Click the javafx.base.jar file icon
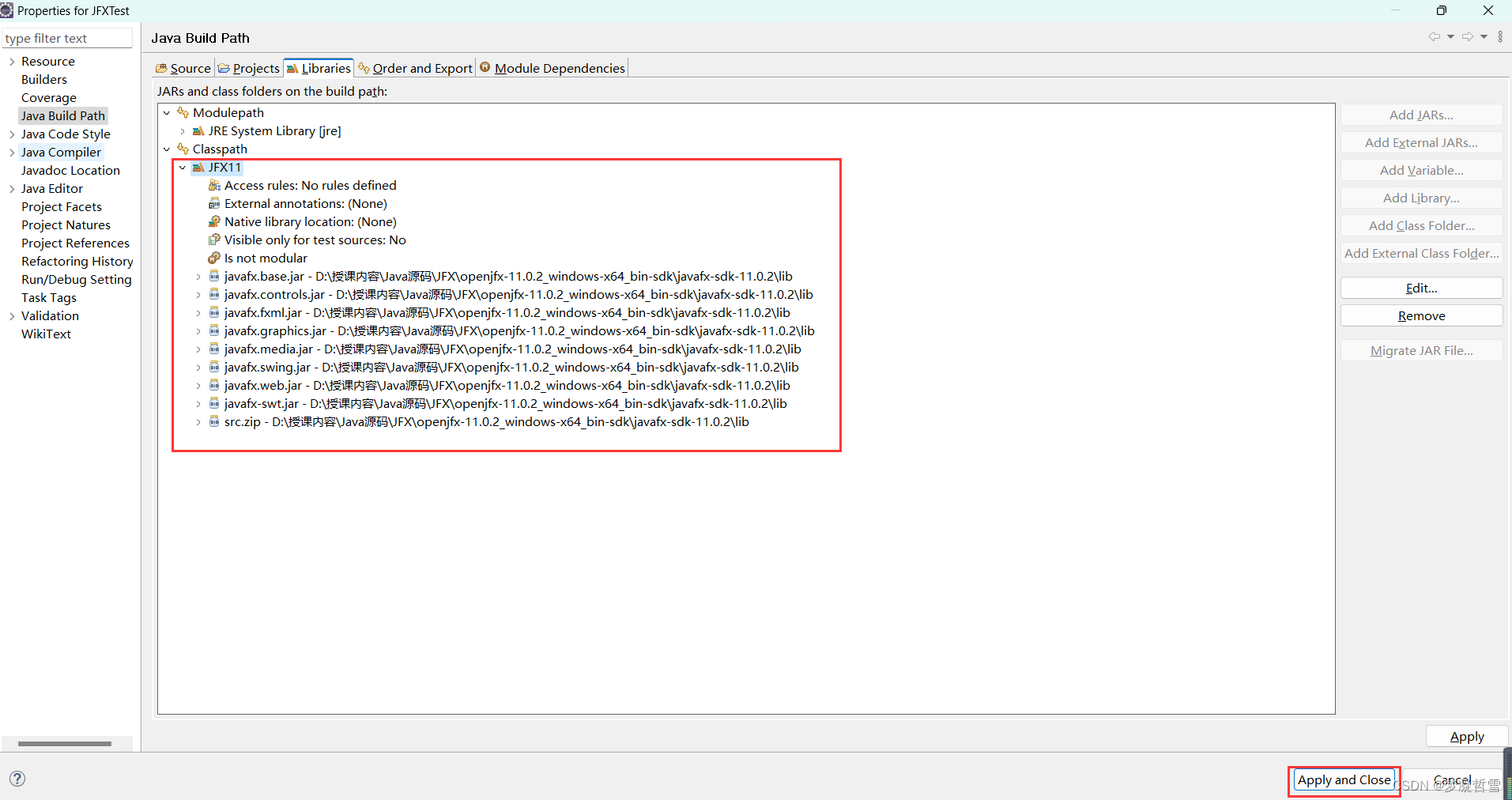This screenshot has height=800, width=1512. 214,277
